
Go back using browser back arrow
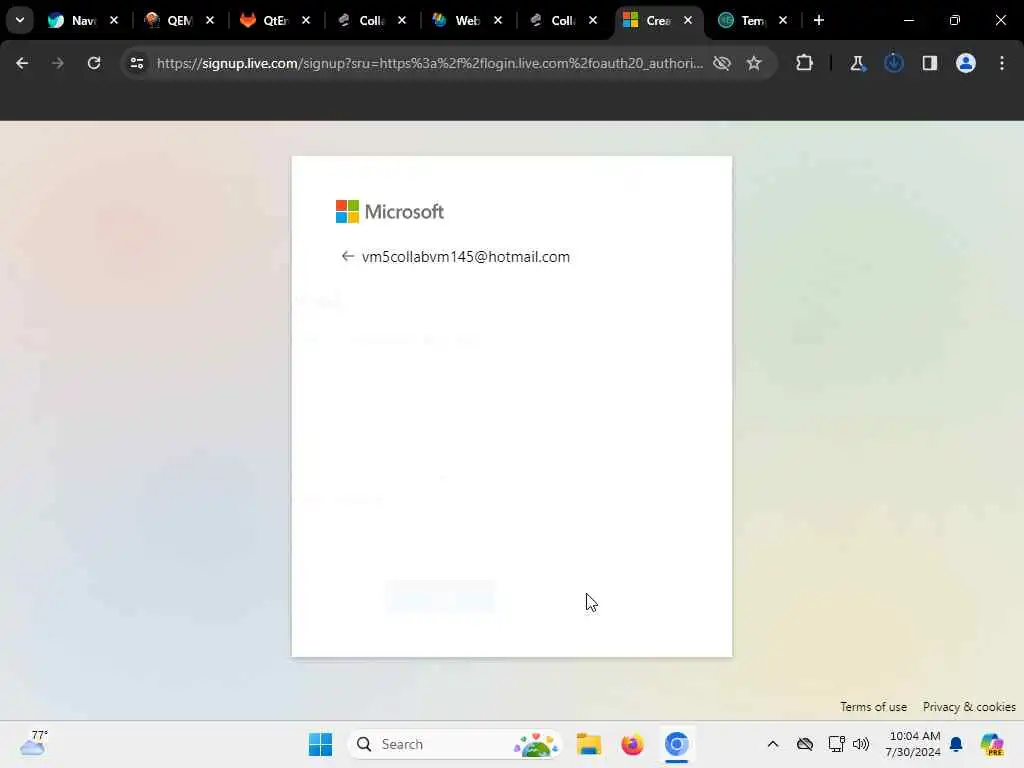[22, 63]
